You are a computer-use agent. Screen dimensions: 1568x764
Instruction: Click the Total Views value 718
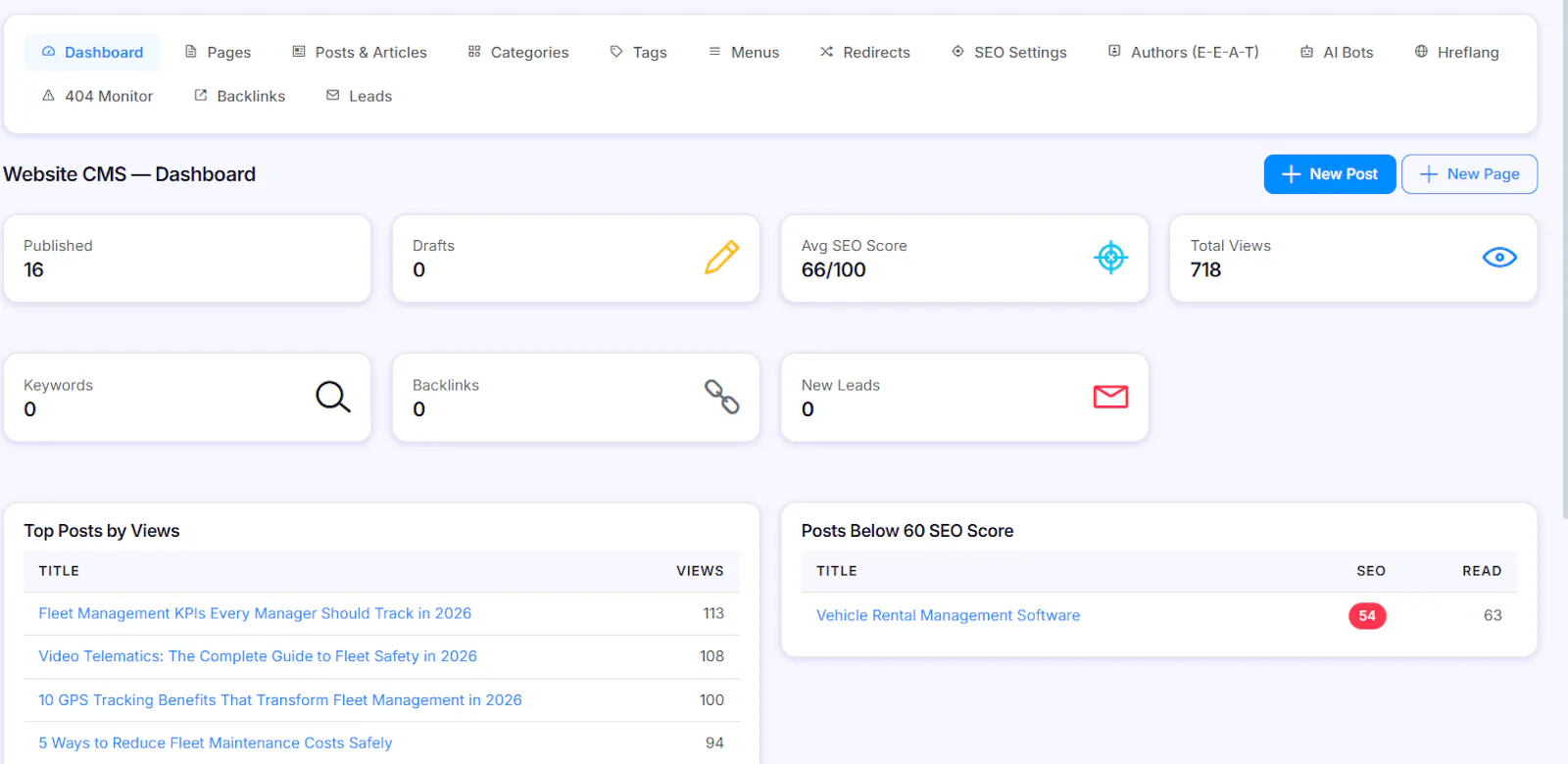click(1205, 270)
